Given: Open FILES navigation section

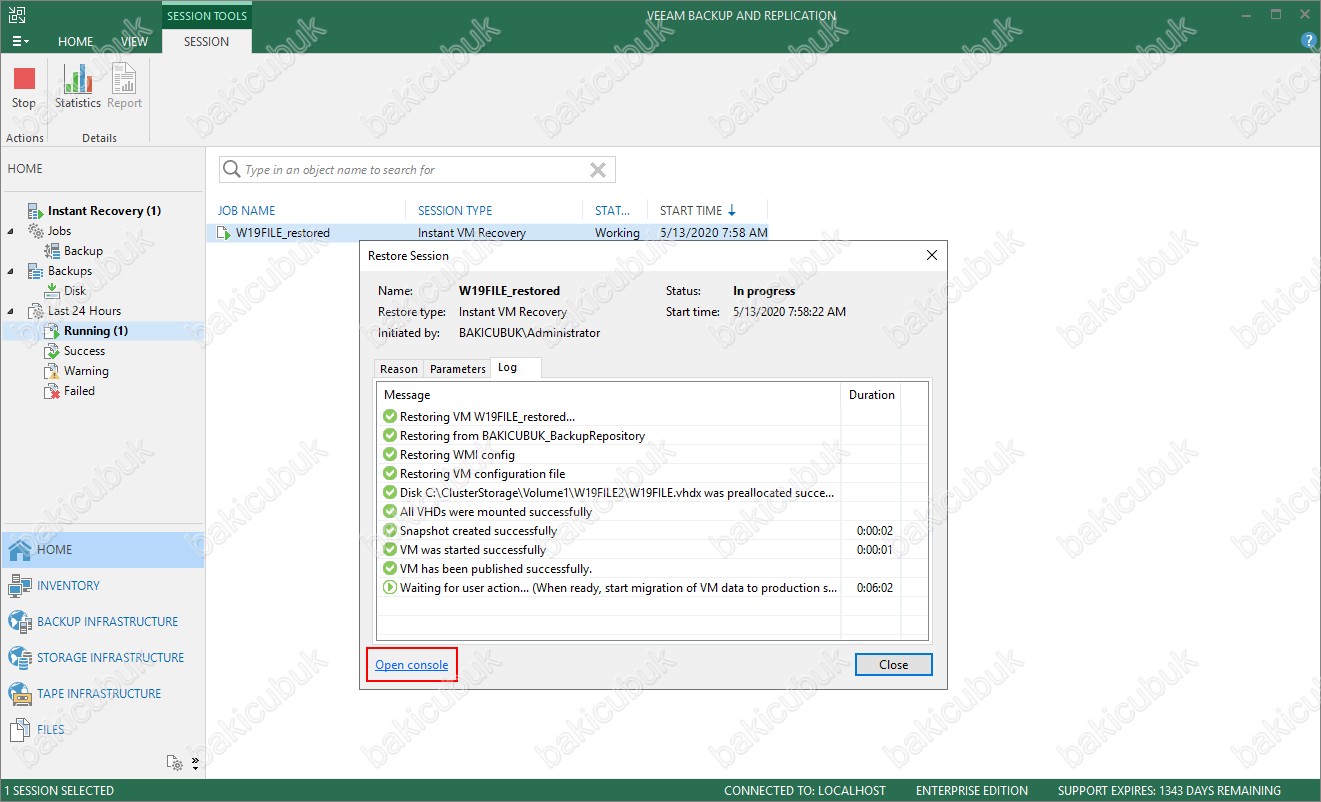Looking at the screenshot, I should (x=102, y=730).
